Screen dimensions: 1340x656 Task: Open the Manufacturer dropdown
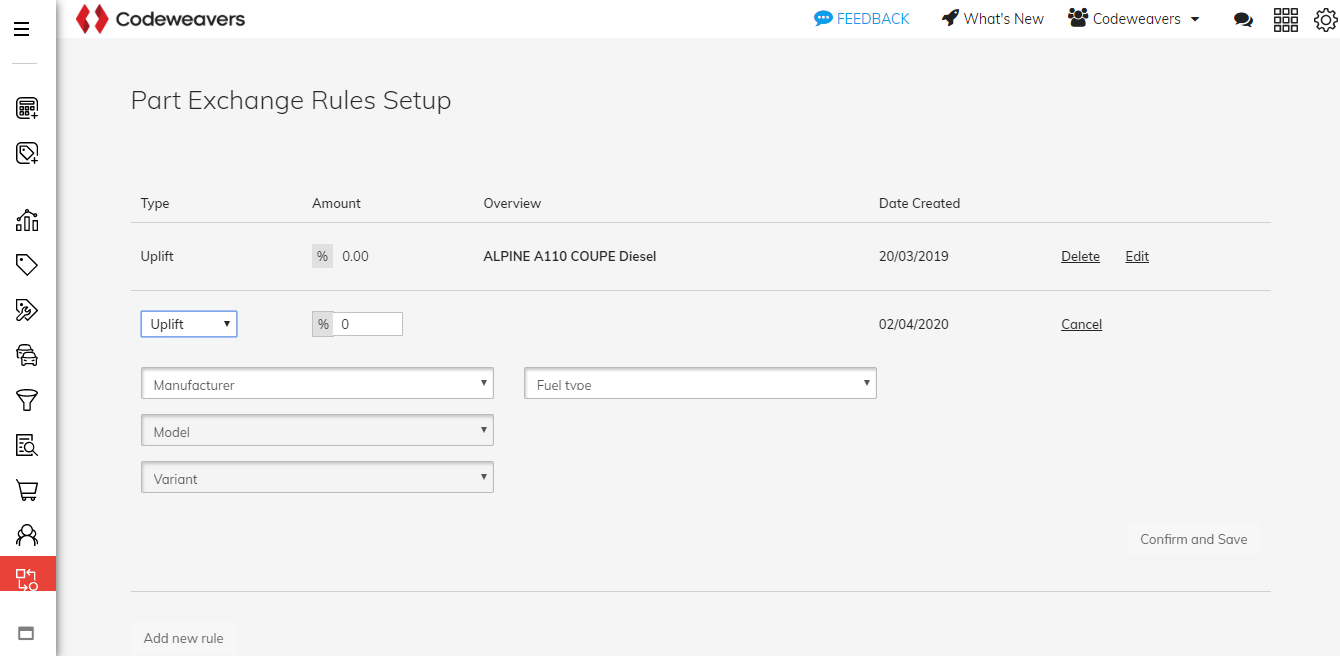coord(318,384)
